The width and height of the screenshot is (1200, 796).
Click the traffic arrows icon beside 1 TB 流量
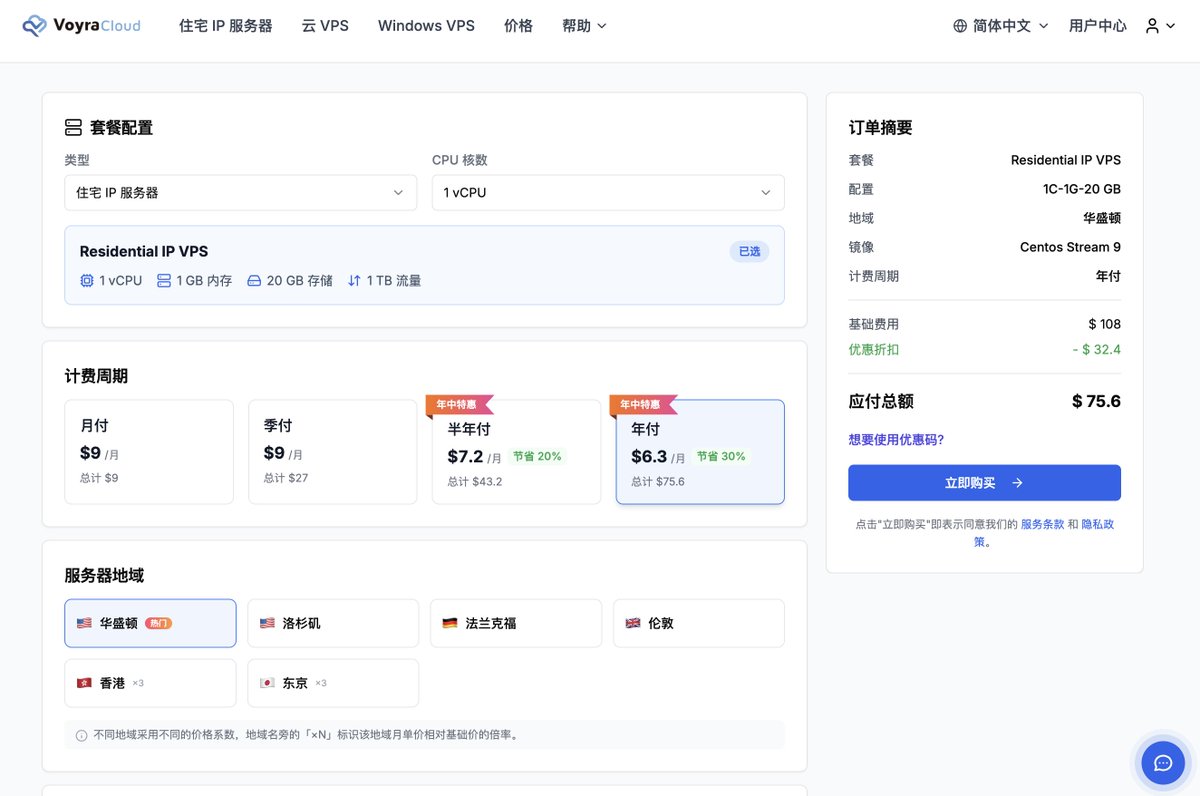point(354,281)
